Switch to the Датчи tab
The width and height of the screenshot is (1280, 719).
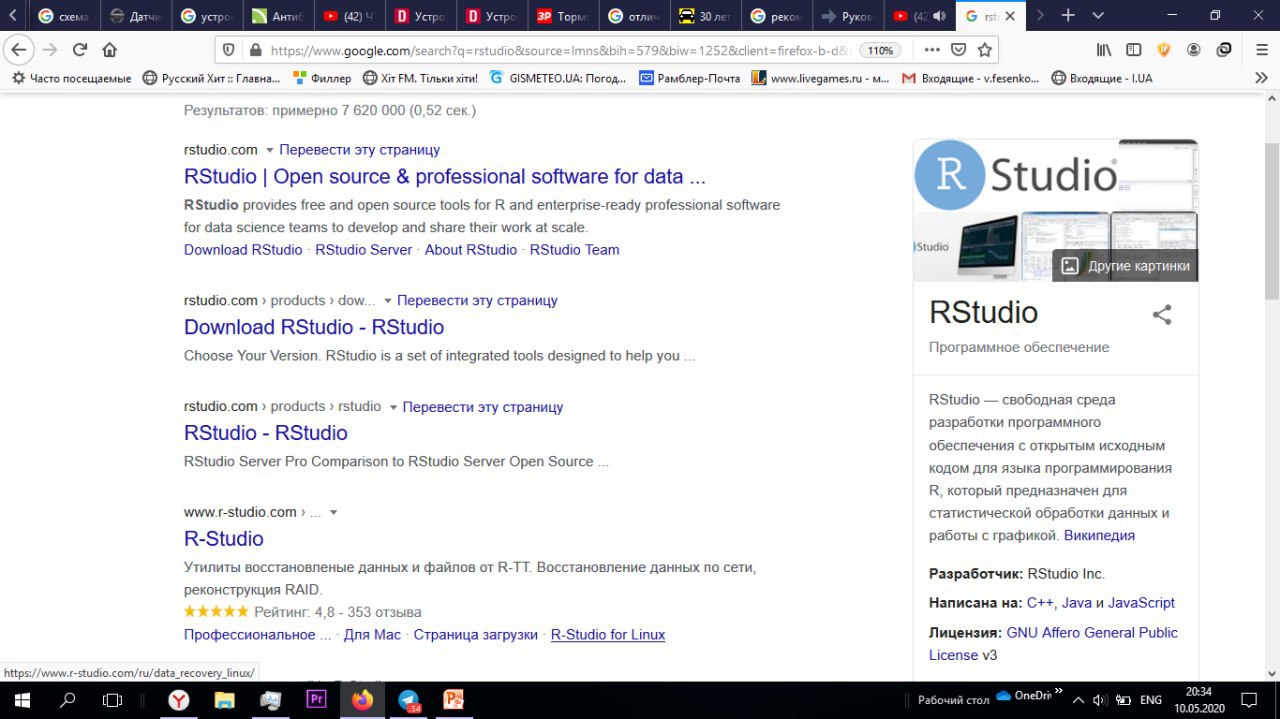tap(136, 16)
